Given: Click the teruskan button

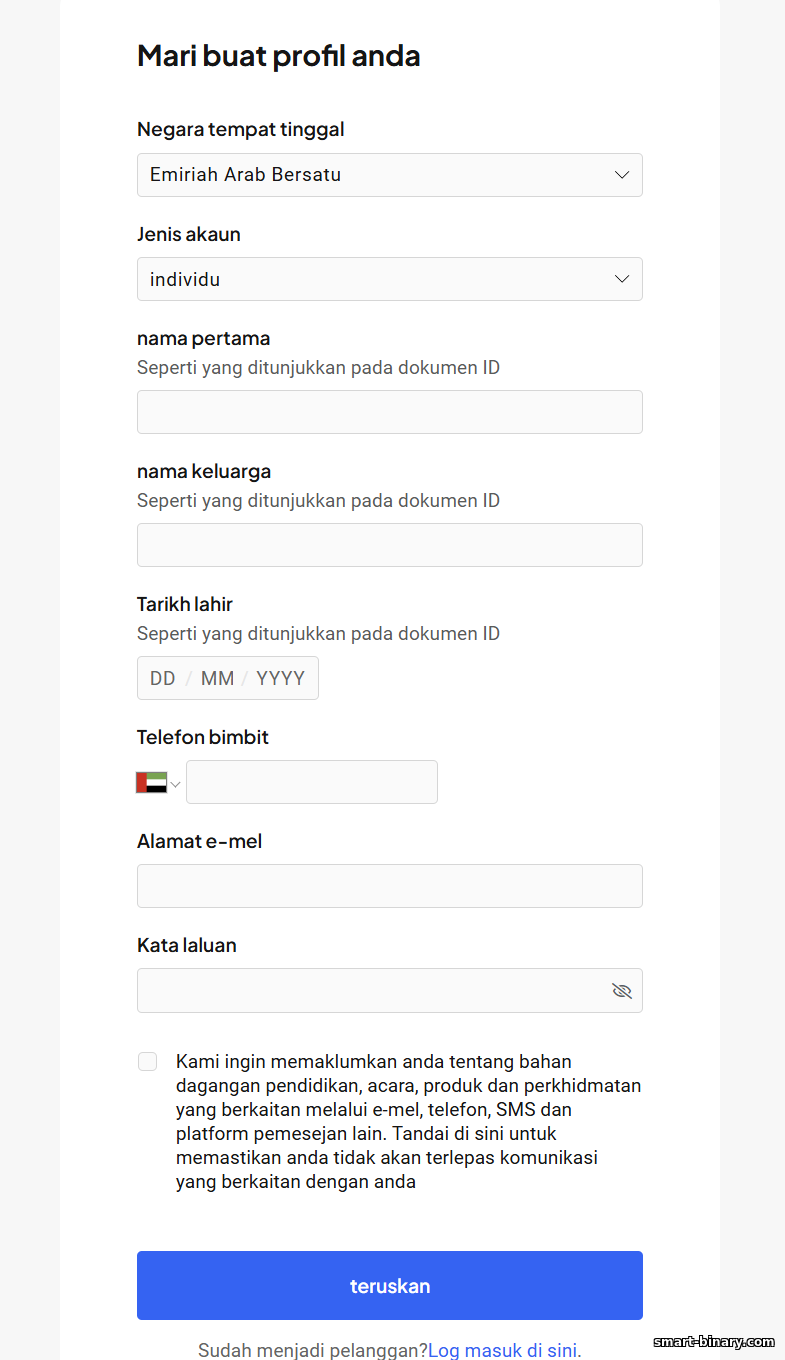Looking at the screenshot, I should click(390, 1286).
